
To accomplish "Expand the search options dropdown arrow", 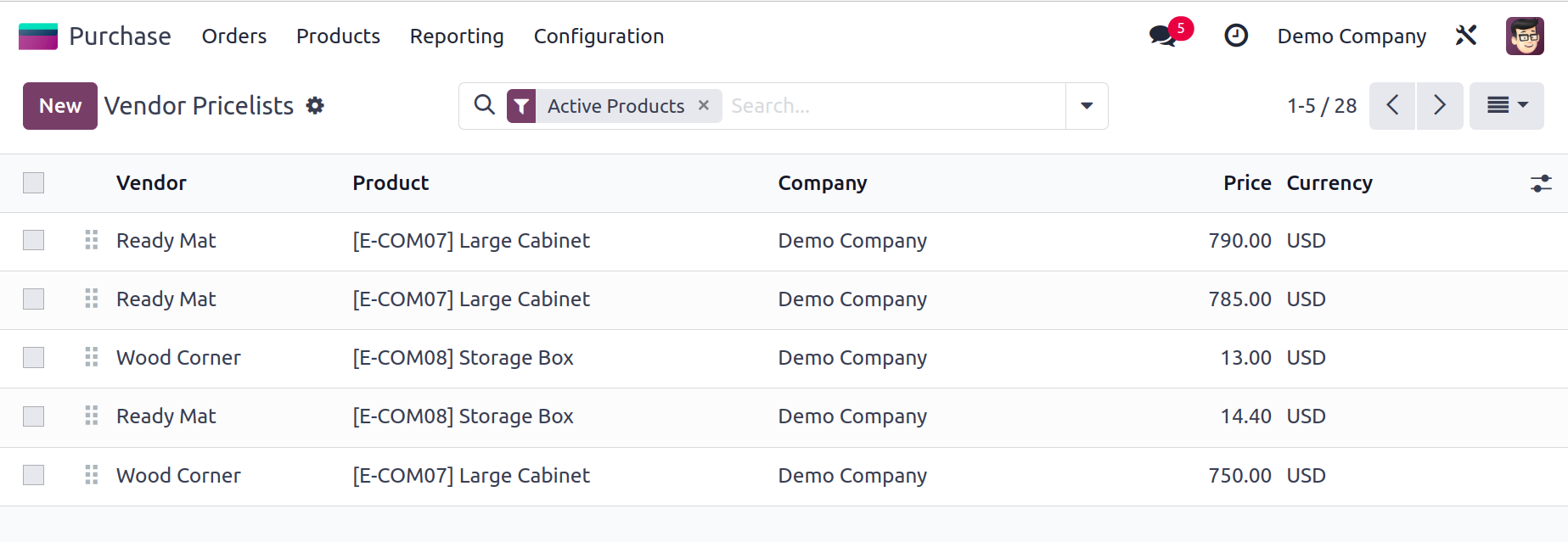I will 1087,106.
